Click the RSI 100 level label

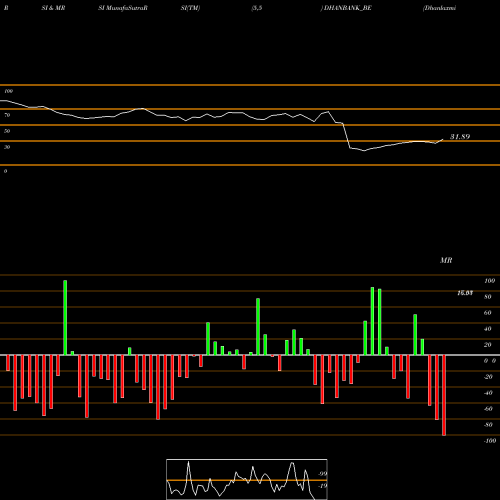coord(8,91)
